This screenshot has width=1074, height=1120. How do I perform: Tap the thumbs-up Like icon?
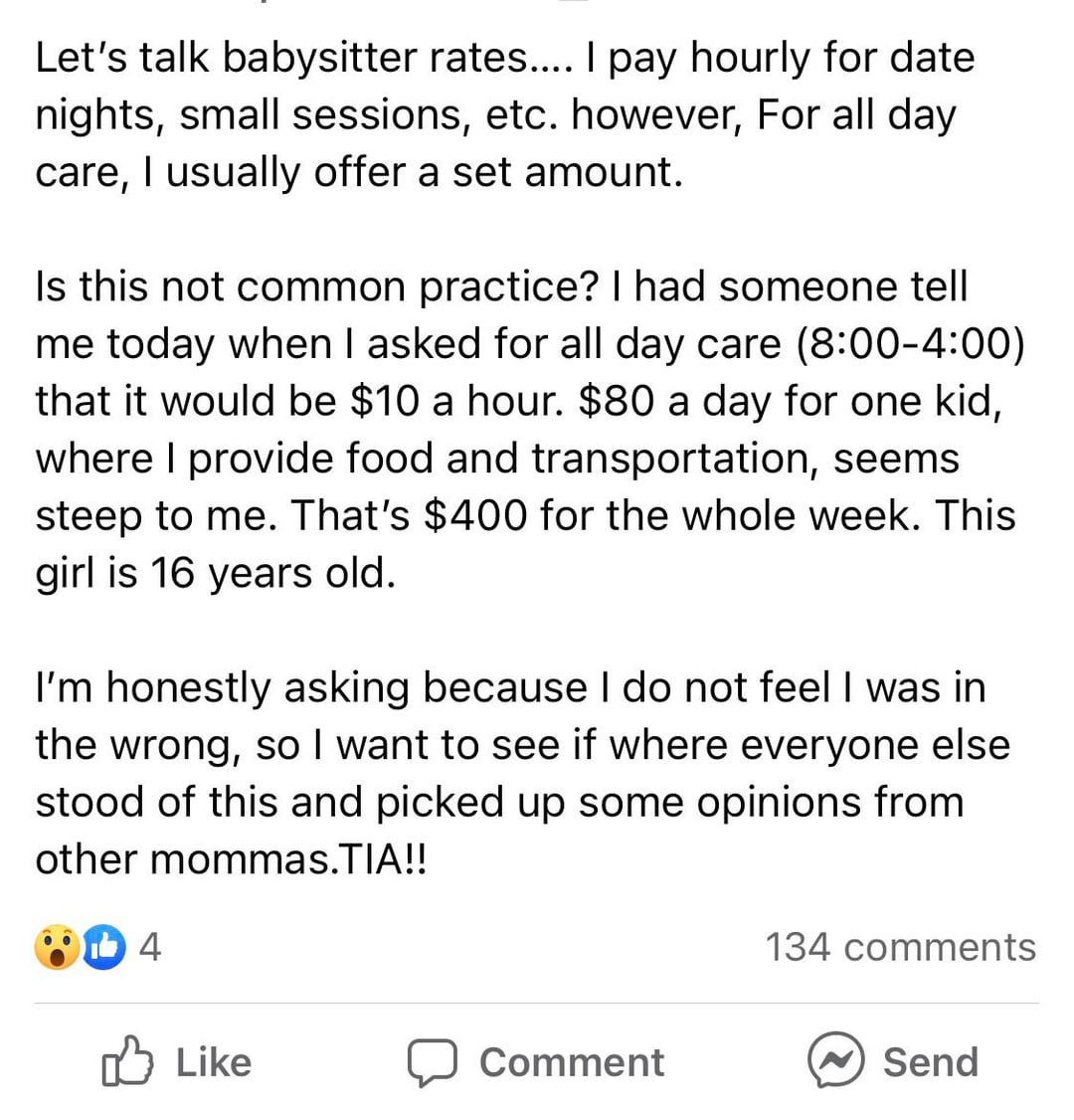(128, 1061)
